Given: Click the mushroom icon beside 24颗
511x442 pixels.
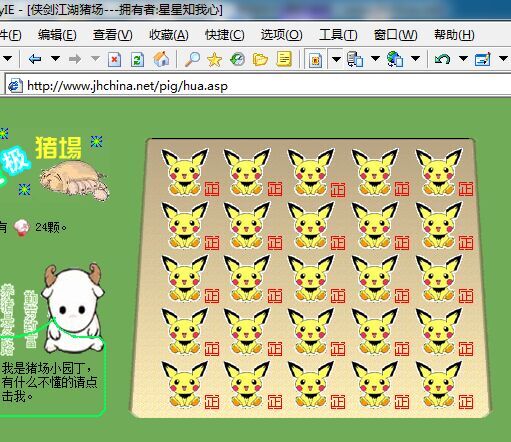Looking at the screenshot, I should pos(22,228).
